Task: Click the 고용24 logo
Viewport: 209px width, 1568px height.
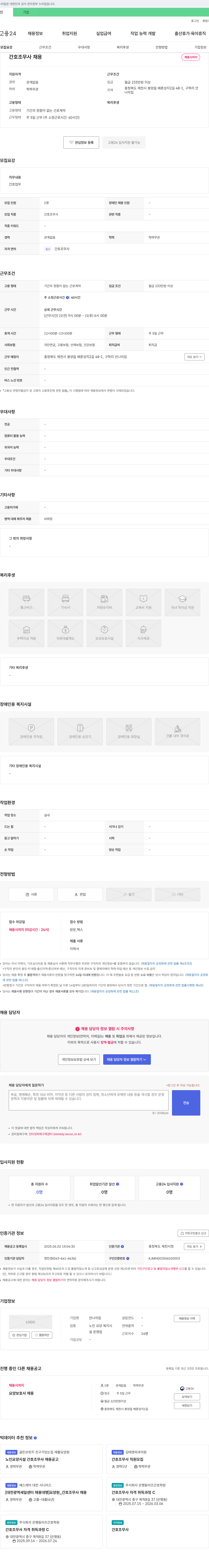Action: [x=8, y=33]
